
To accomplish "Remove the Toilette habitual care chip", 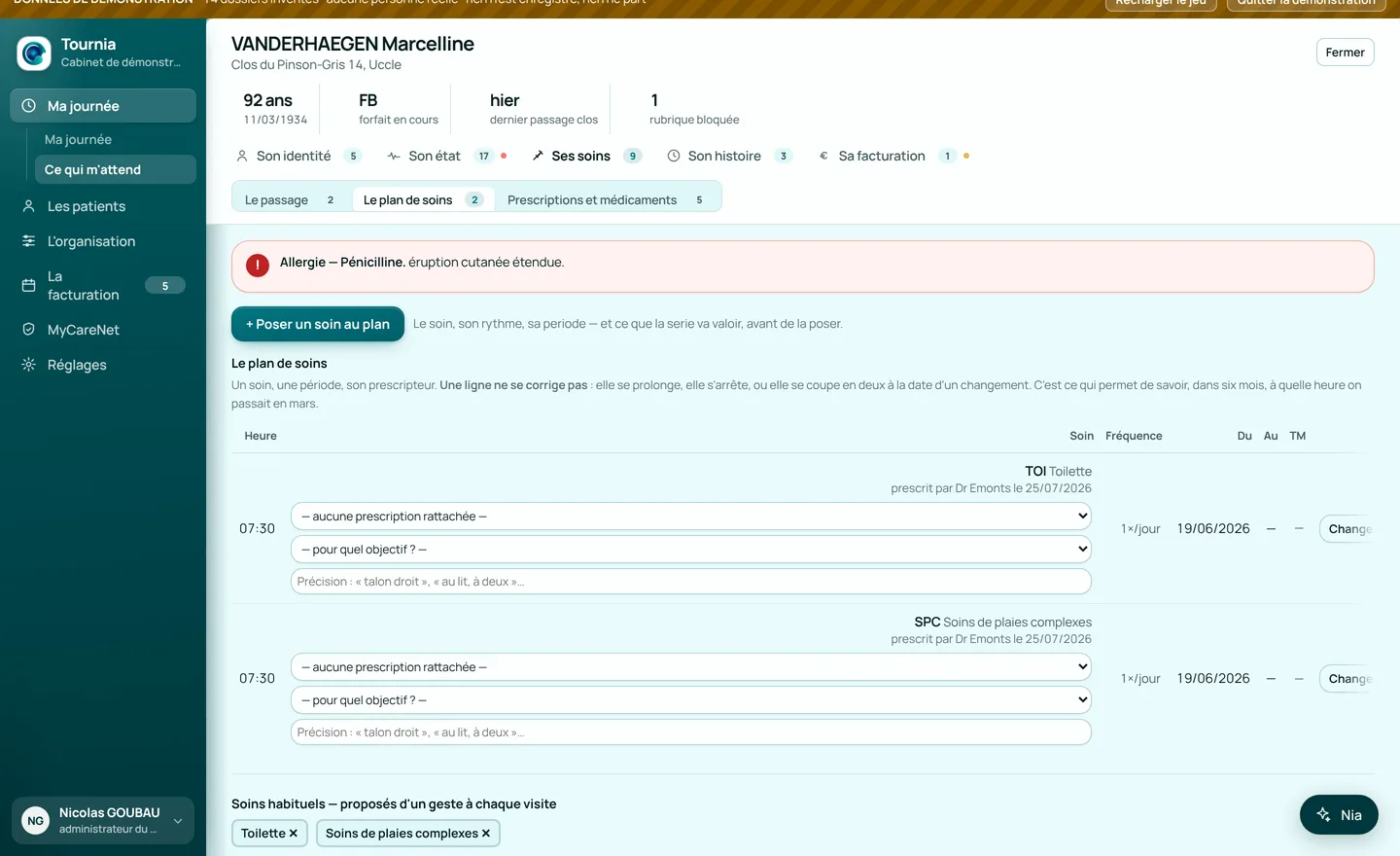I will click(293, 834).
